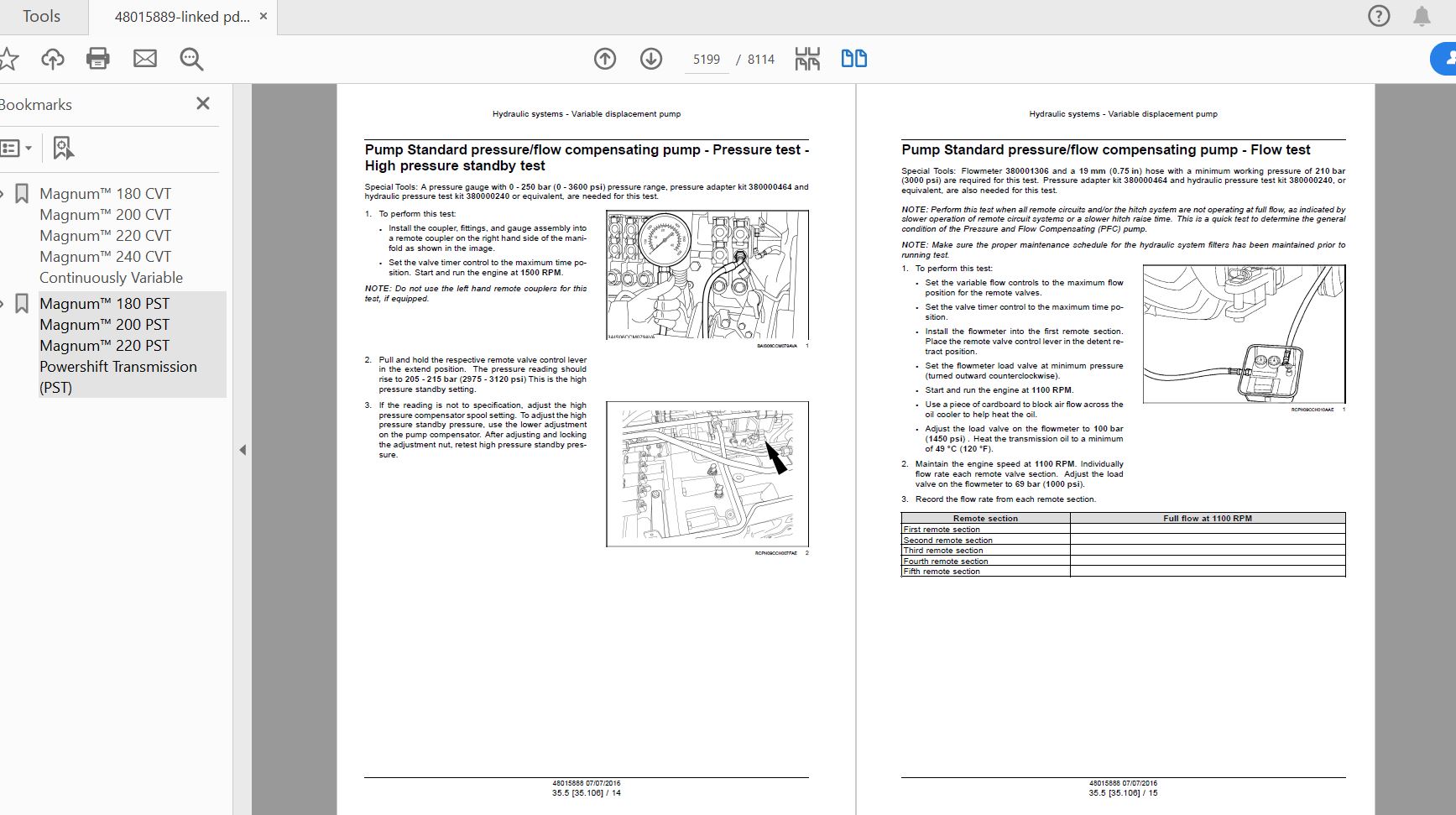Toggle fit page scrolling mode icon
This screenshot has width=1456, height=815.
[x=807, y=59]
